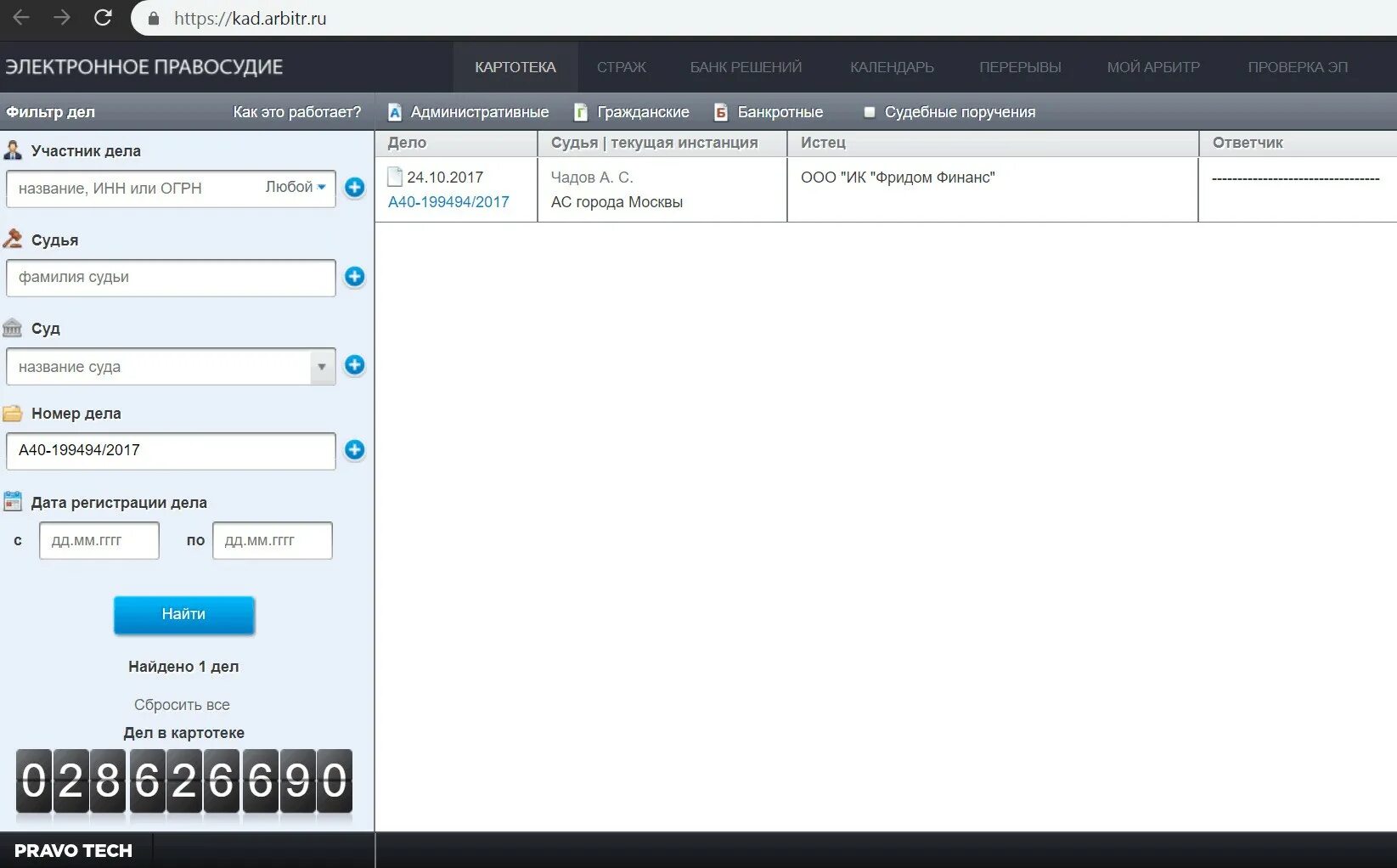
Task: Toggle the Судебные поручения checkbox
Action: tap(869, 112)
